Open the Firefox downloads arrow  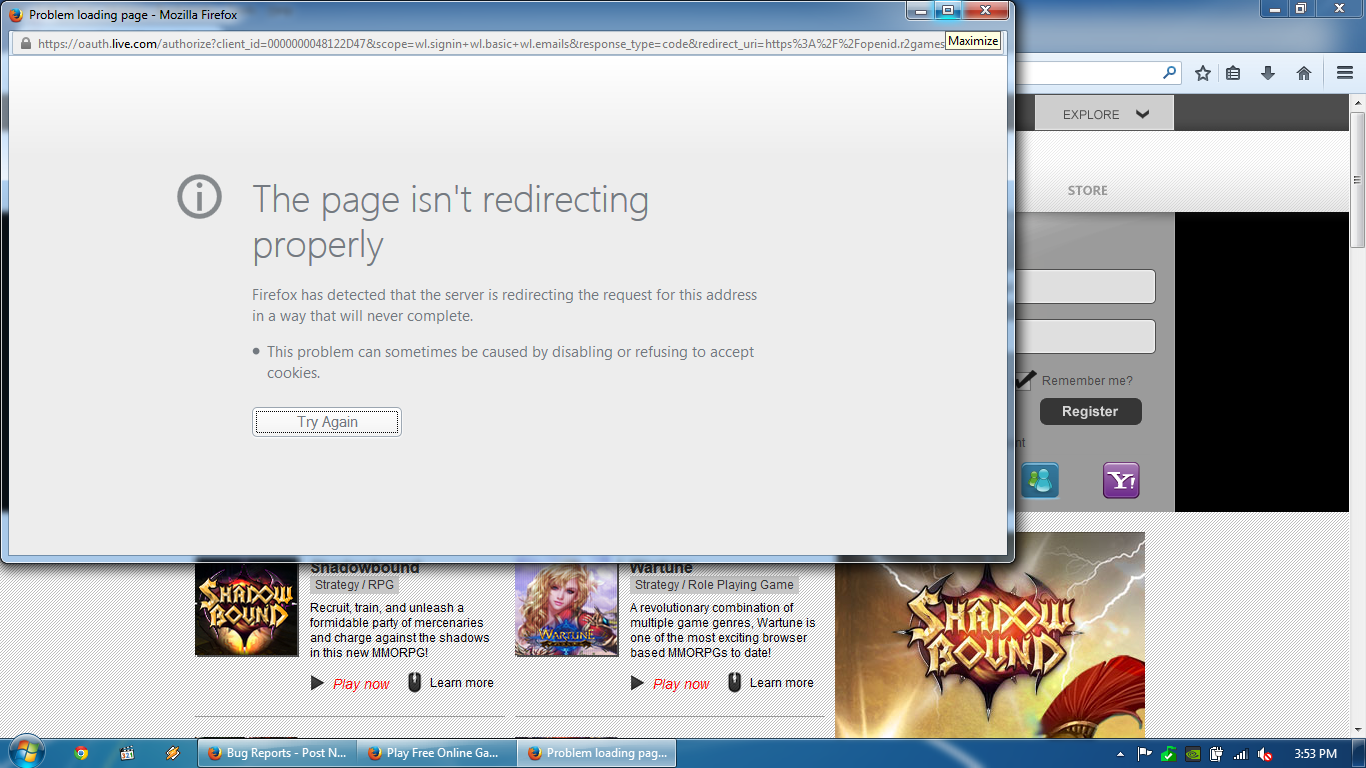click(1268, 73)
